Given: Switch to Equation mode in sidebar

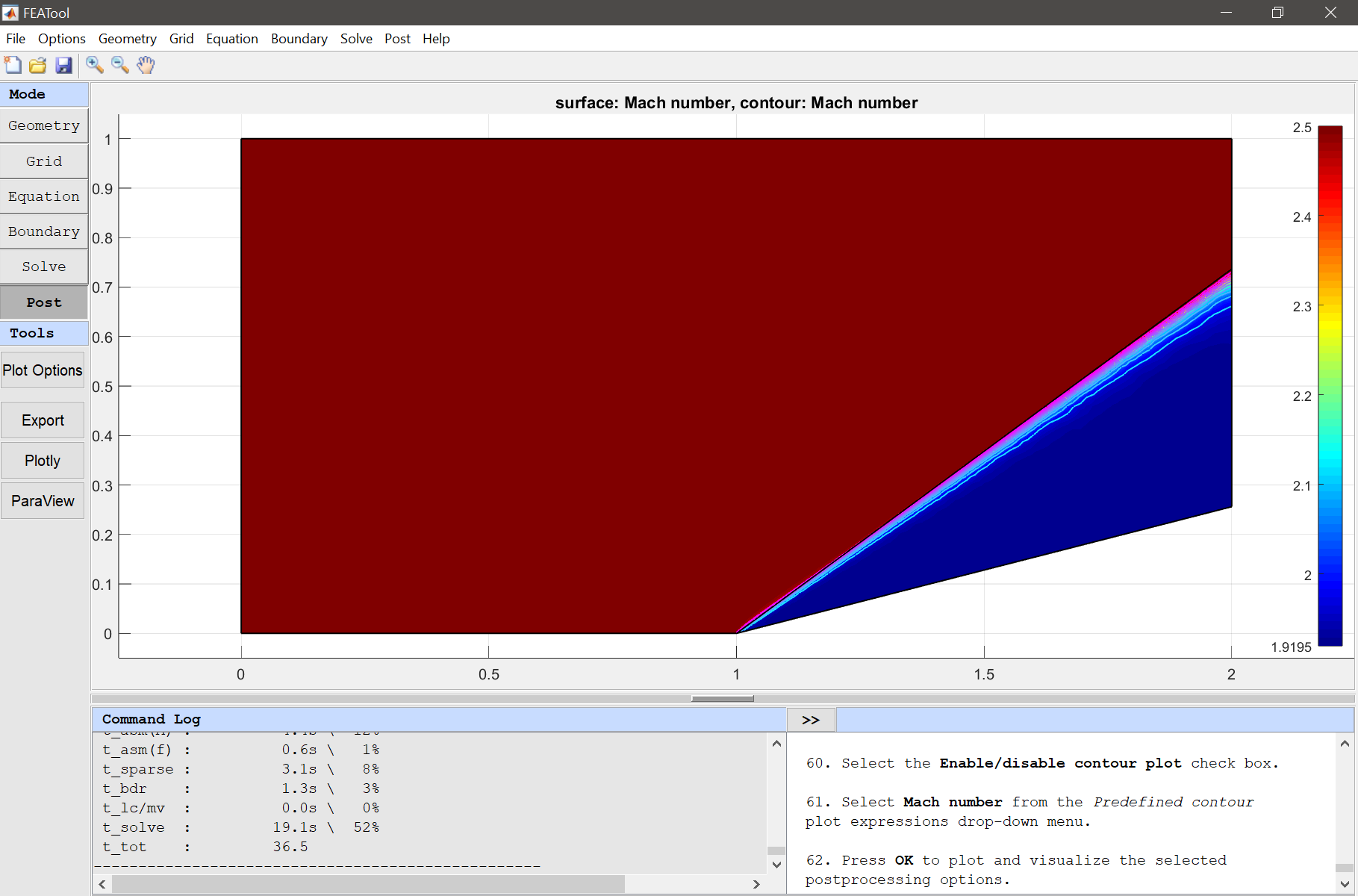Looking at the screenshot, I should [44, 196].
